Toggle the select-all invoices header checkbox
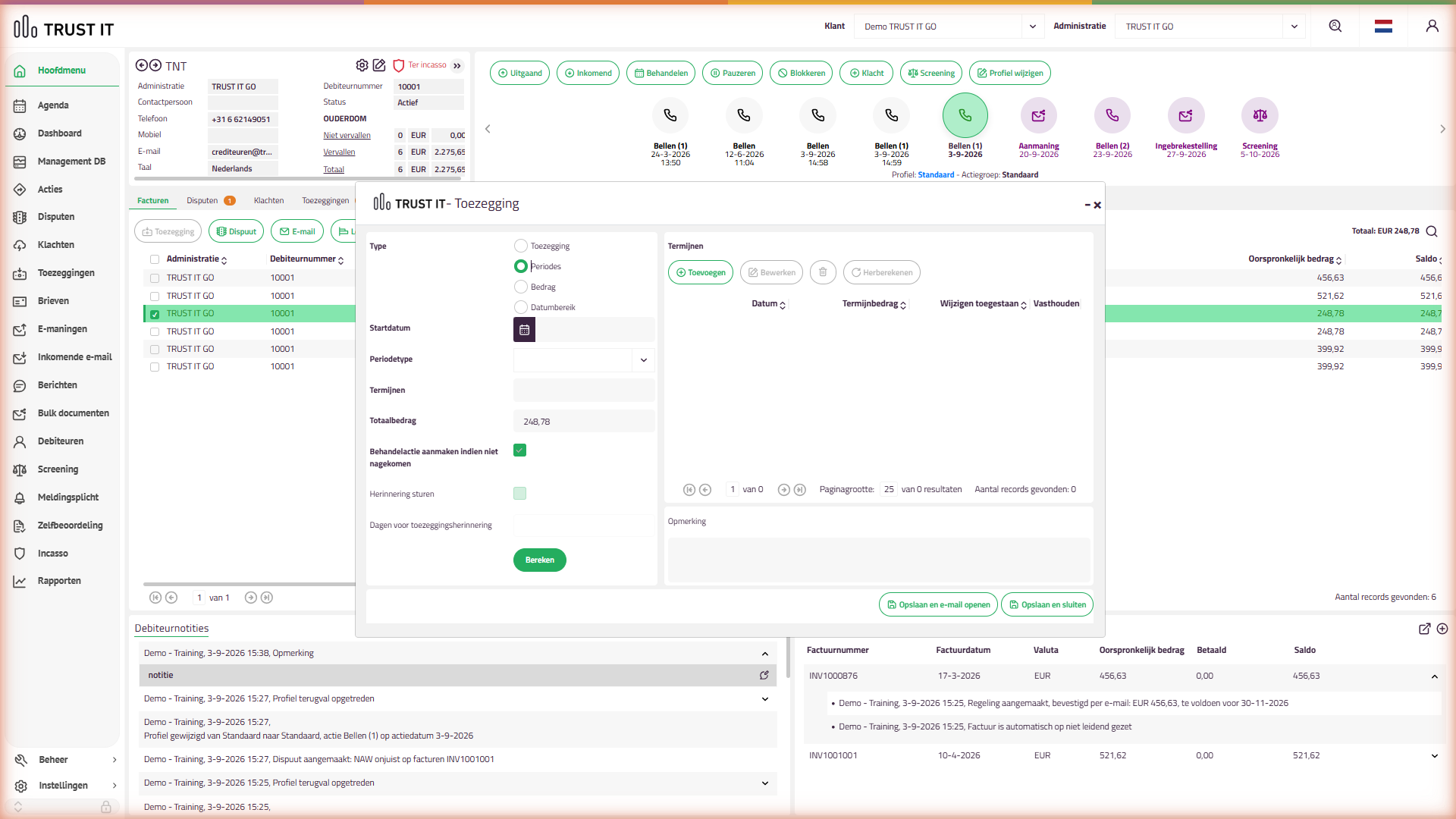Screen dimensions: 1456x819 pos(155,259)
